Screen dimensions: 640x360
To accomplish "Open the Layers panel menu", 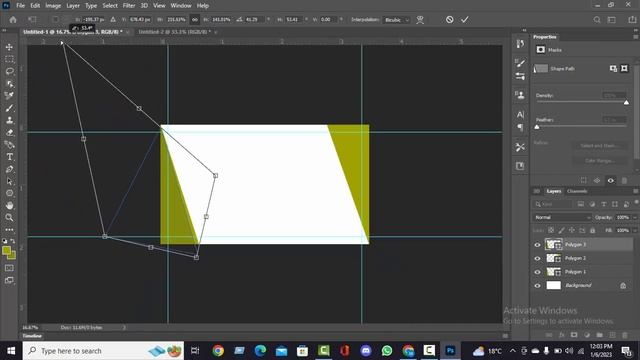I will click(636, 191).
